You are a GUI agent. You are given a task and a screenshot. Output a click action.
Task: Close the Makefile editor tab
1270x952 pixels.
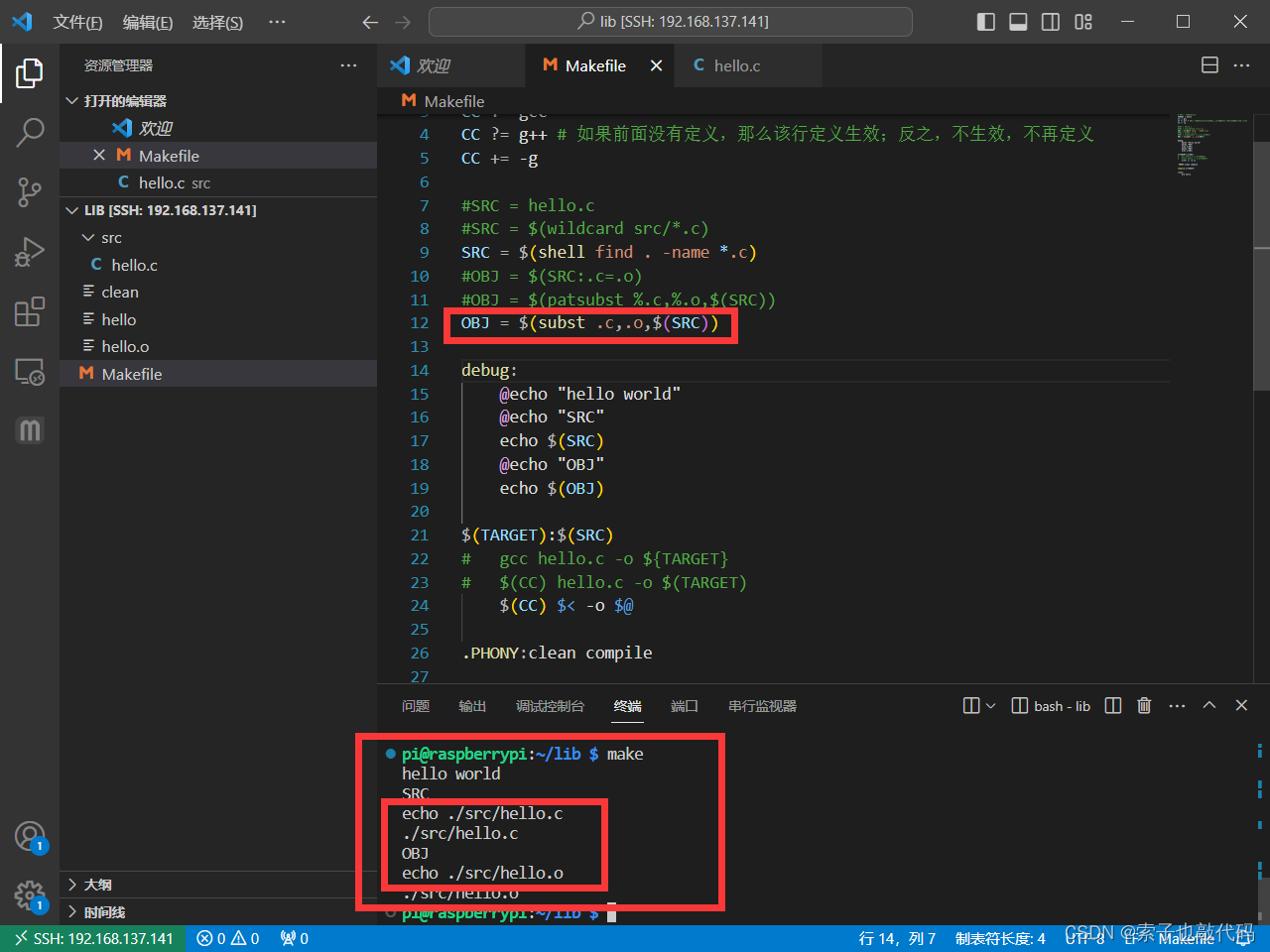point(656,65)
